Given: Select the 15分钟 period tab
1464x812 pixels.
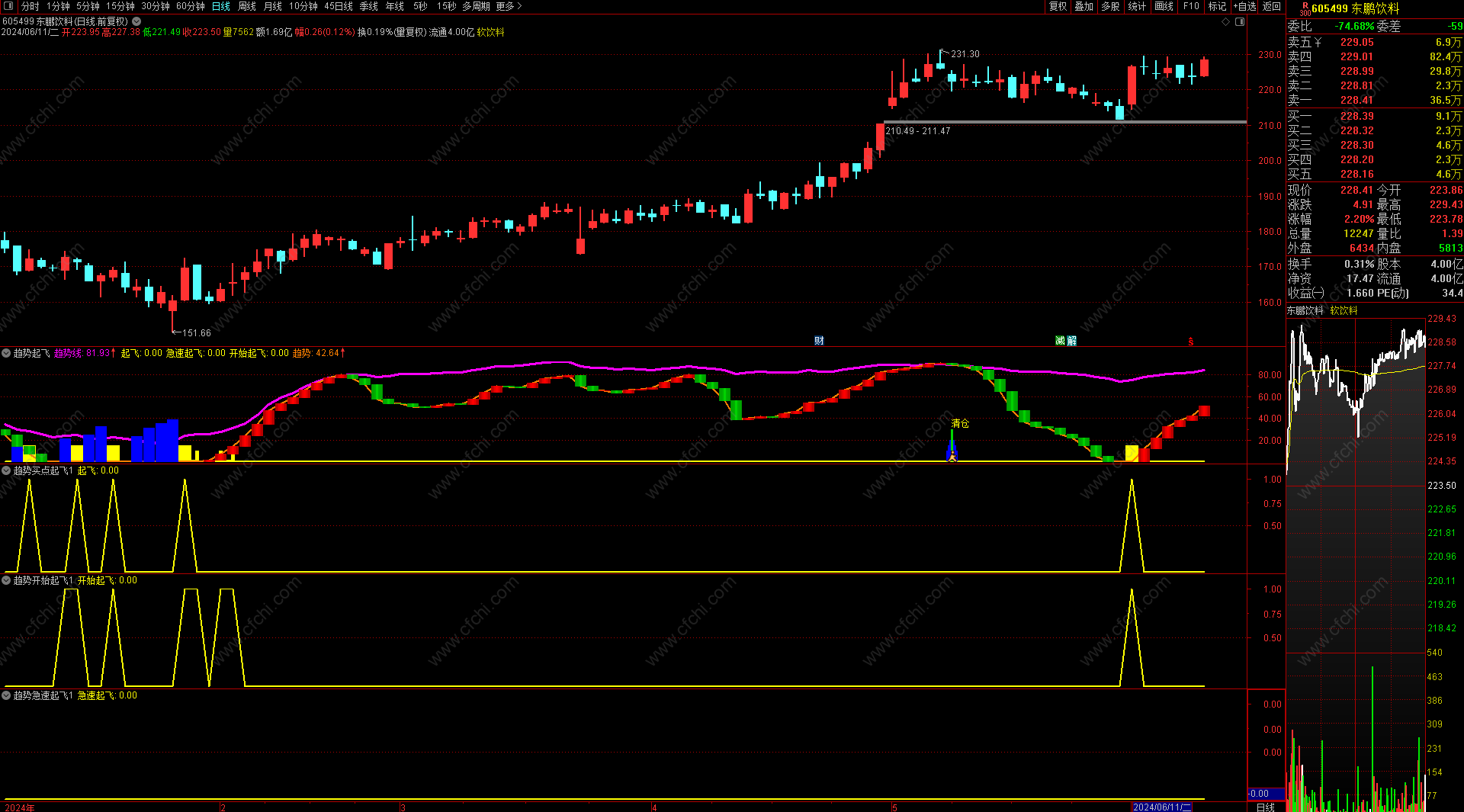Looking at the screenshot, I should click(x=120, y=6).
